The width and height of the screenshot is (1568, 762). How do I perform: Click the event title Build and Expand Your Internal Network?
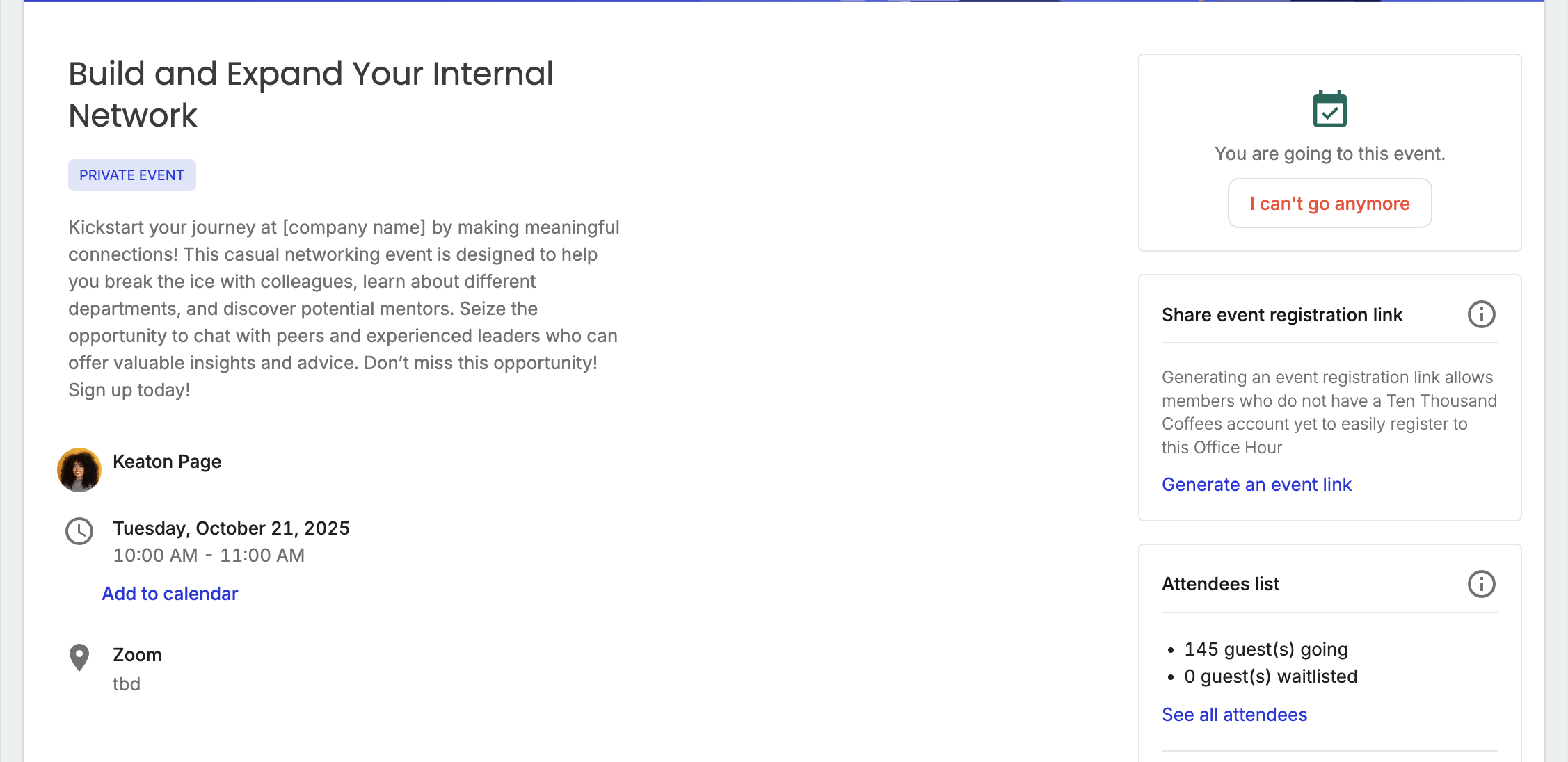pos(310,95)
